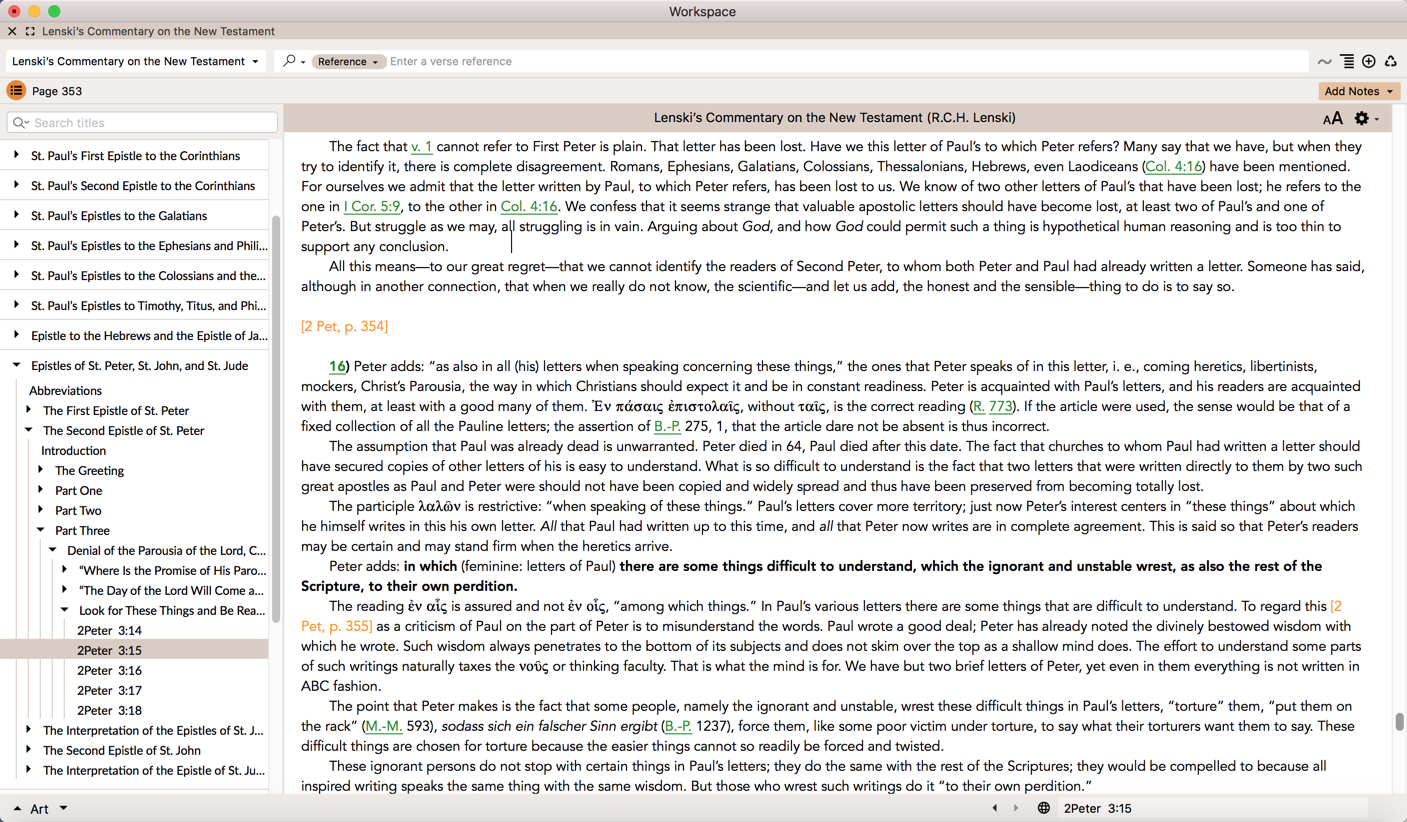Collapse The Second Epistle of St. Peter

click(x=28, y=430)
